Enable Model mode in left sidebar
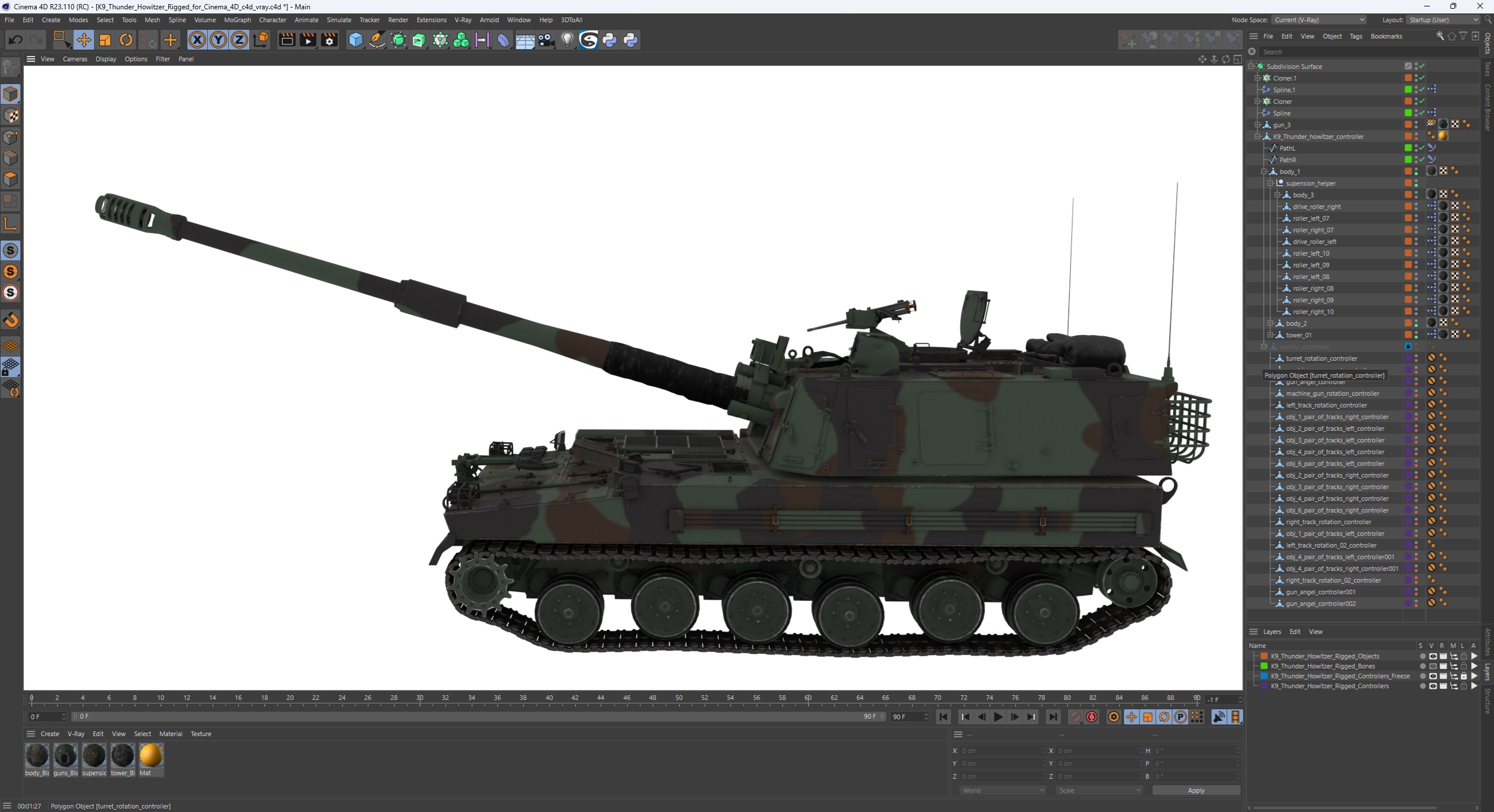Screen dimensions: 1494x812 [x=11, y=94]
